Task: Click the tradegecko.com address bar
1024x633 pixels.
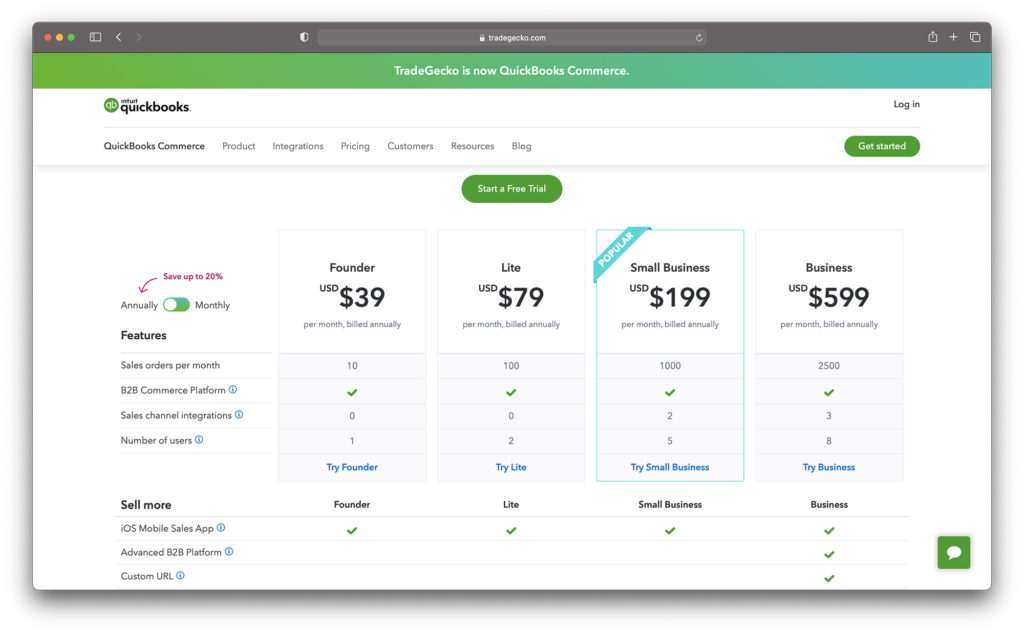Action: (512, 37)
